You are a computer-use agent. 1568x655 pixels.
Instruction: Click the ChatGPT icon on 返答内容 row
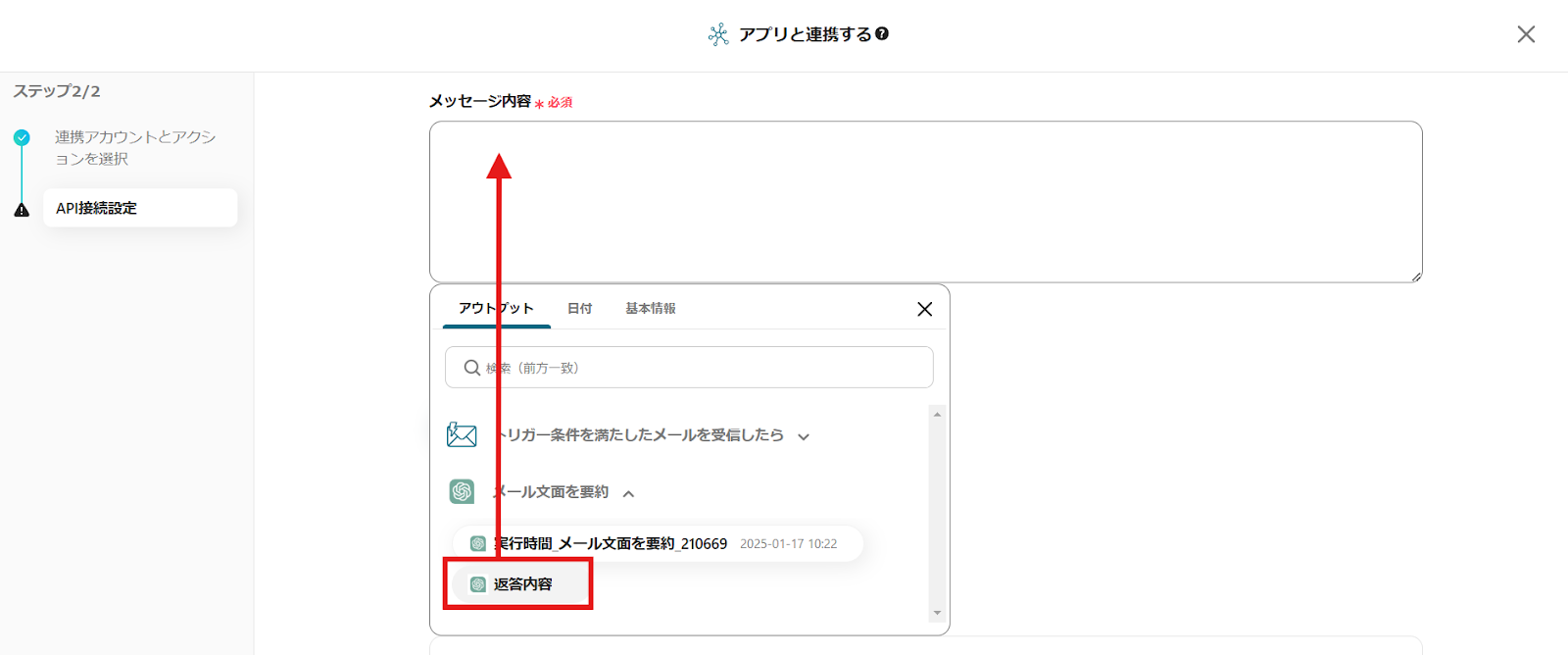click(478, 584)
